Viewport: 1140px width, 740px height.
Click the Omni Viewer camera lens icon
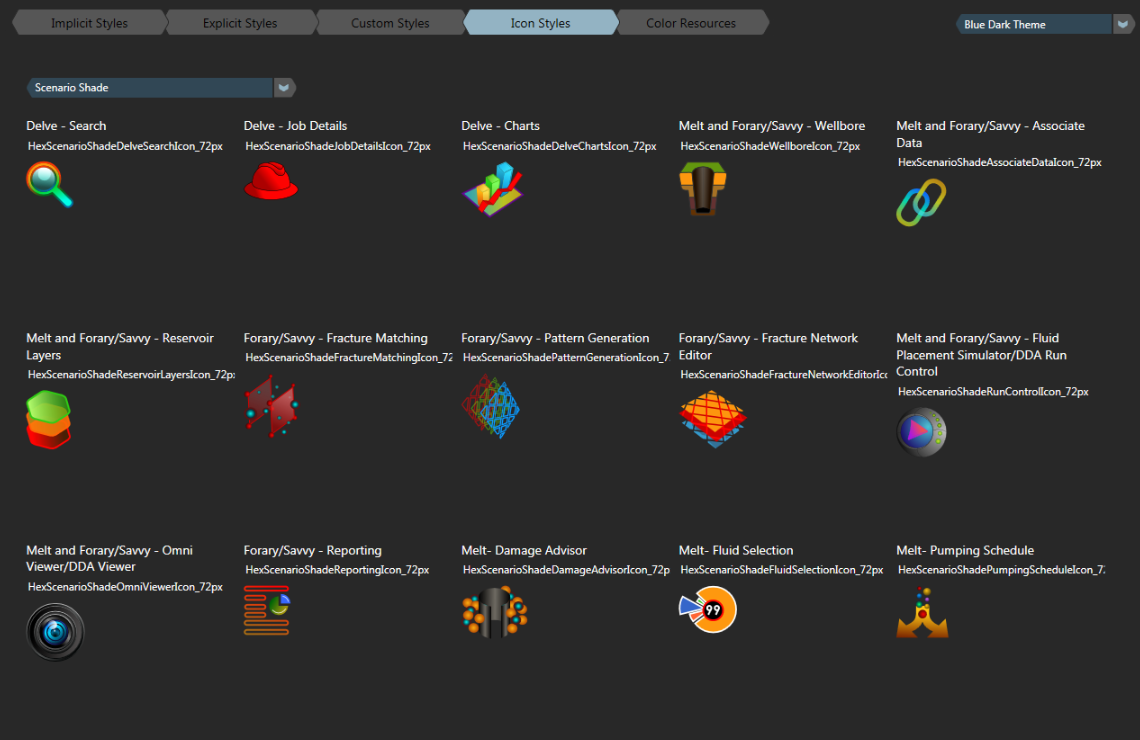pos(55,632)
